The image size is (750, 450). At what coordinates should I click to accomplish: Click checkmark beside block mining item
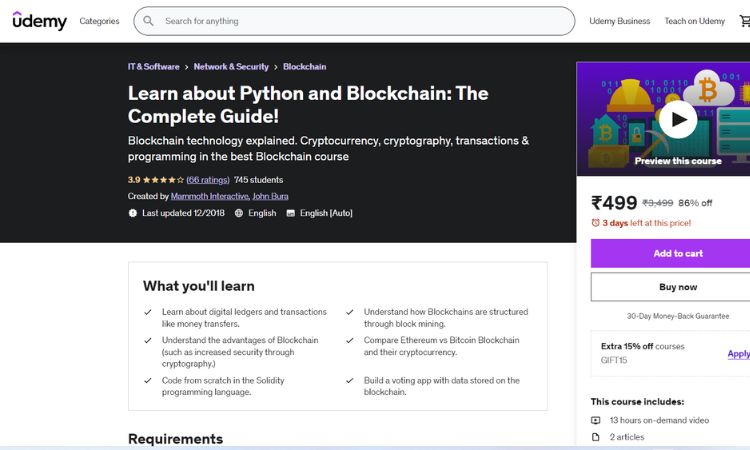tap(350, 312)
